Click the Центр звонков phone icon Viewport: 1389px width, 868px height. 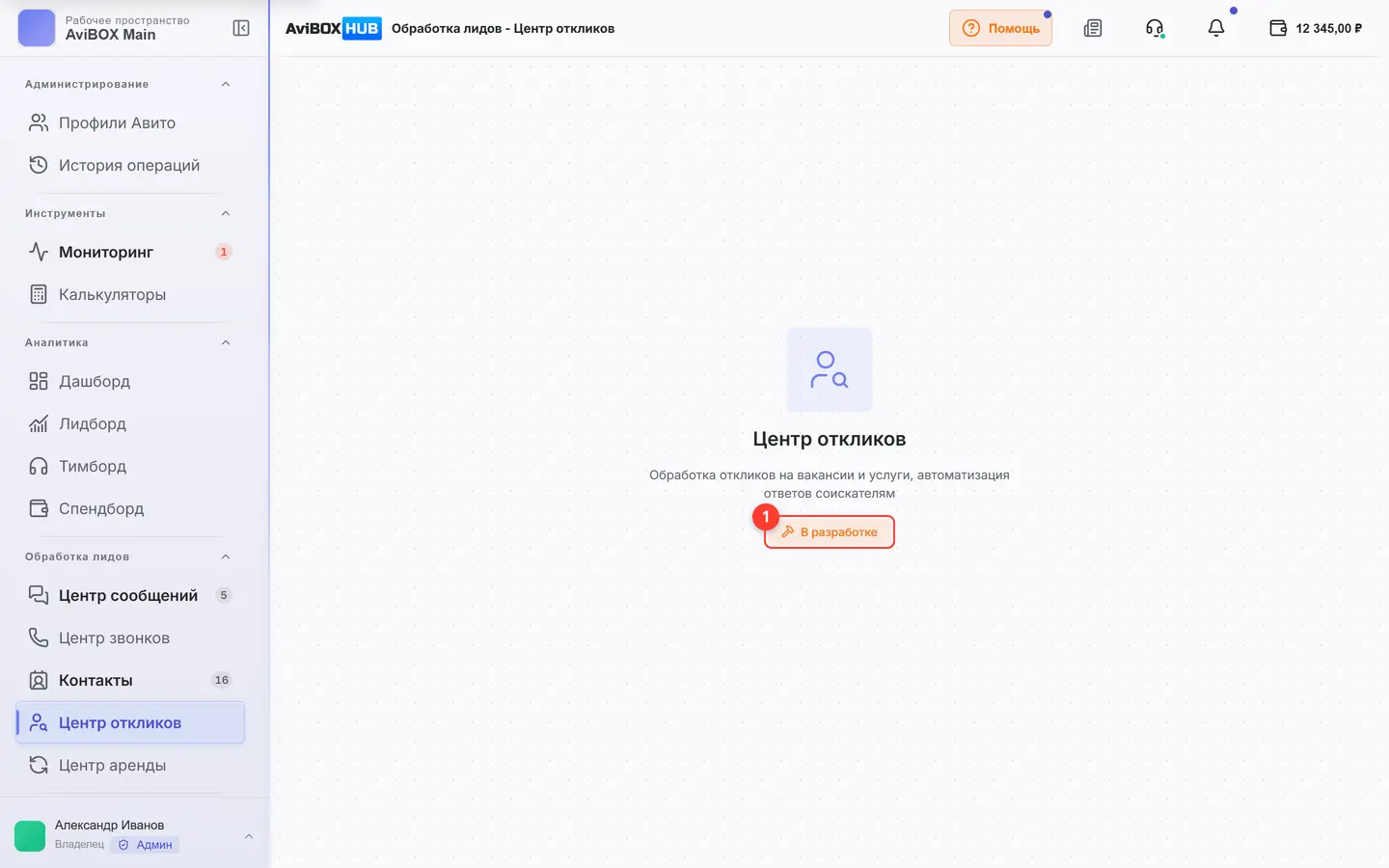[39, 637]
